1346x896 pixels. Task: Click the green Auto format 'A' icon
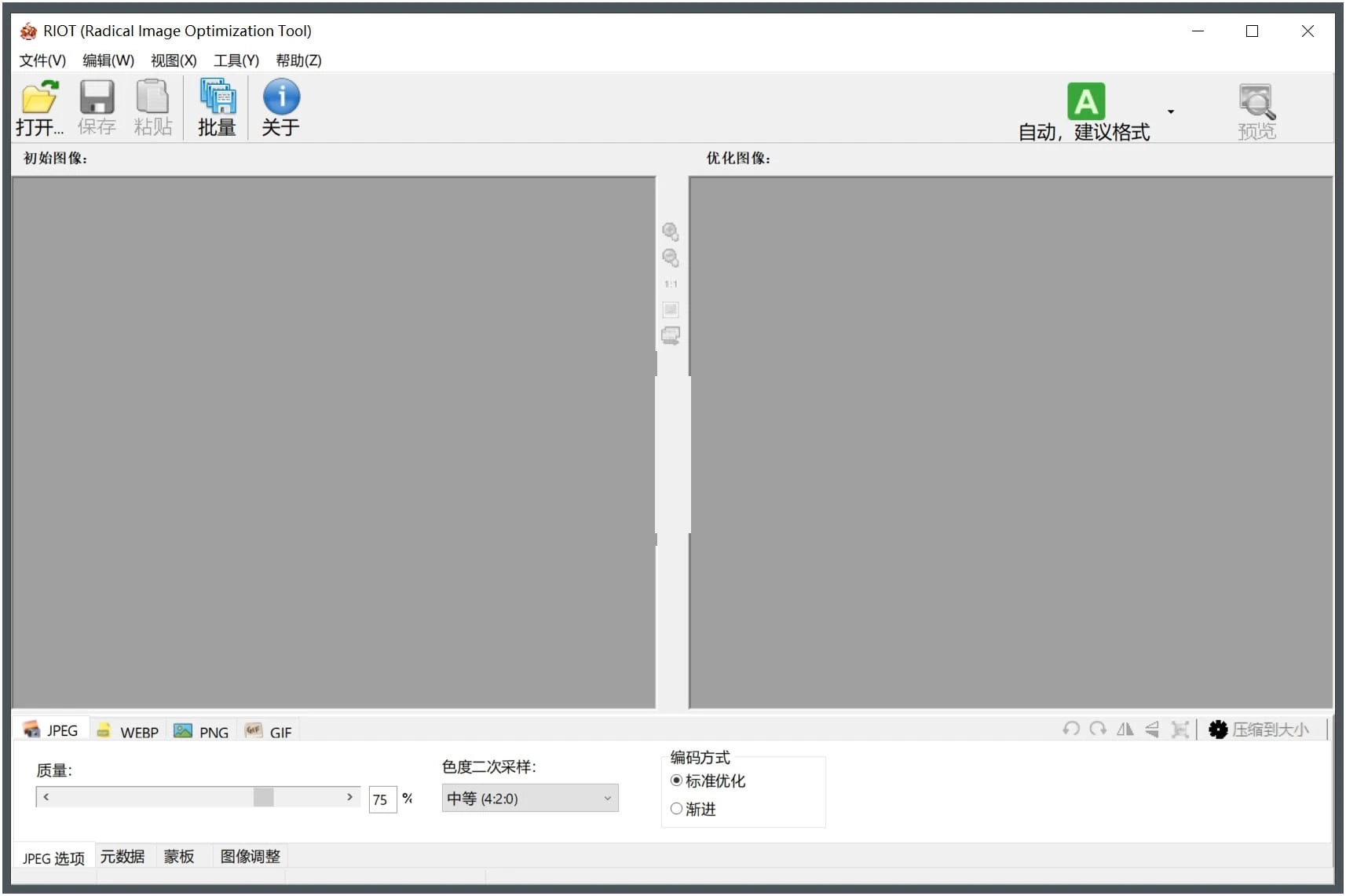[1085, 101]
